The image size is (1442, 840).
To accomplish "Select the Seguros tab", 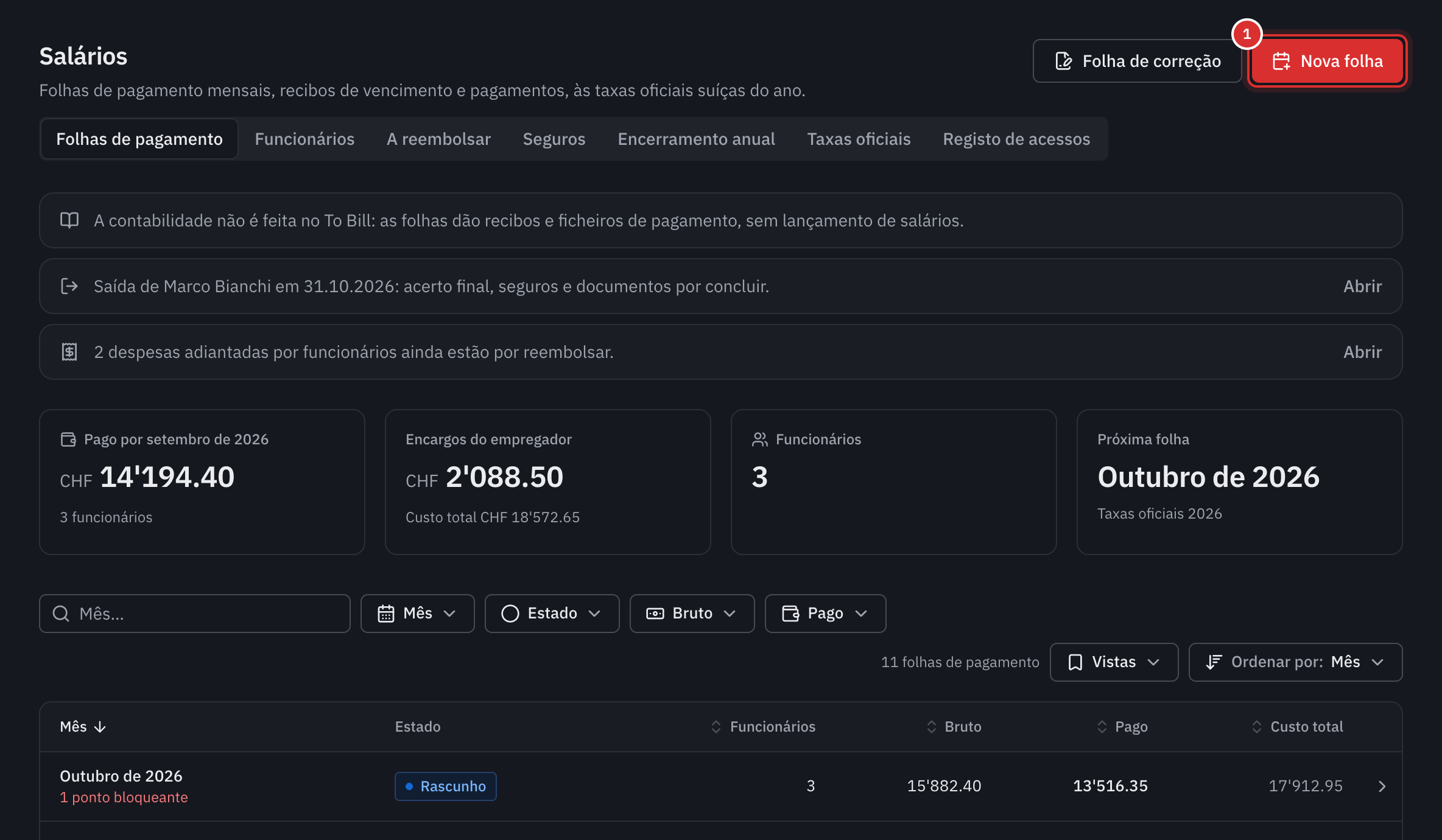I will point(554,139).
